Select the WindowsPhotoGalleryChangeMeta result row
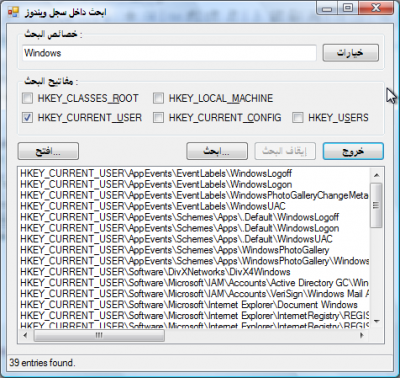Viewport: 400px width, 378px height. [x=194, y=195]
